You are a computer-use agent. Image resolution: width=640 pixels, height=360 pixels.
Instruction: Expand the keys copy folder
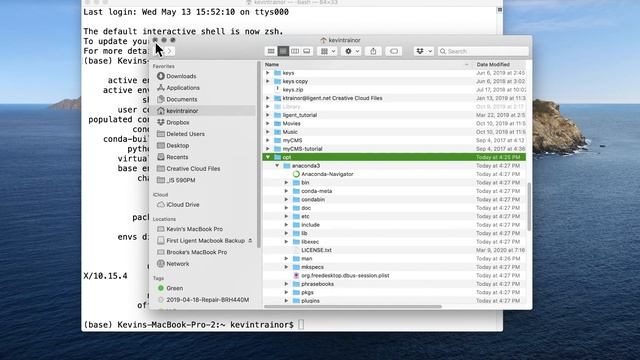point(268,81)
